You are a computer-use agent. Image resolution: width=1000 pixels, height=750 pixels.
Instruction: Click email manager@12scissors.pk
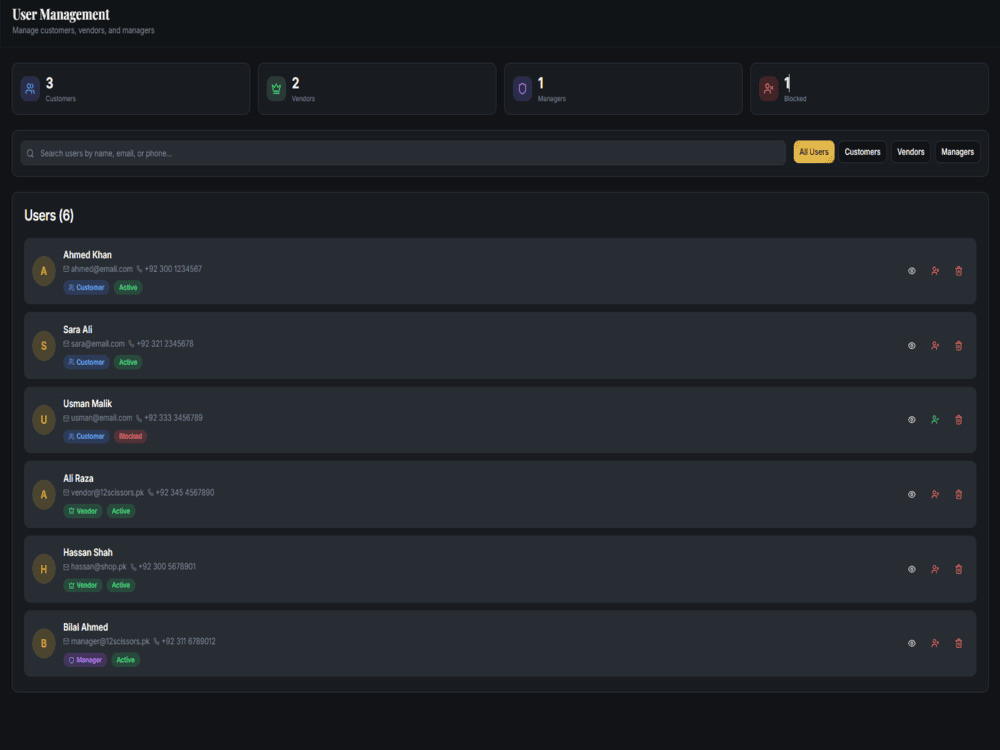tap(110, 642)
